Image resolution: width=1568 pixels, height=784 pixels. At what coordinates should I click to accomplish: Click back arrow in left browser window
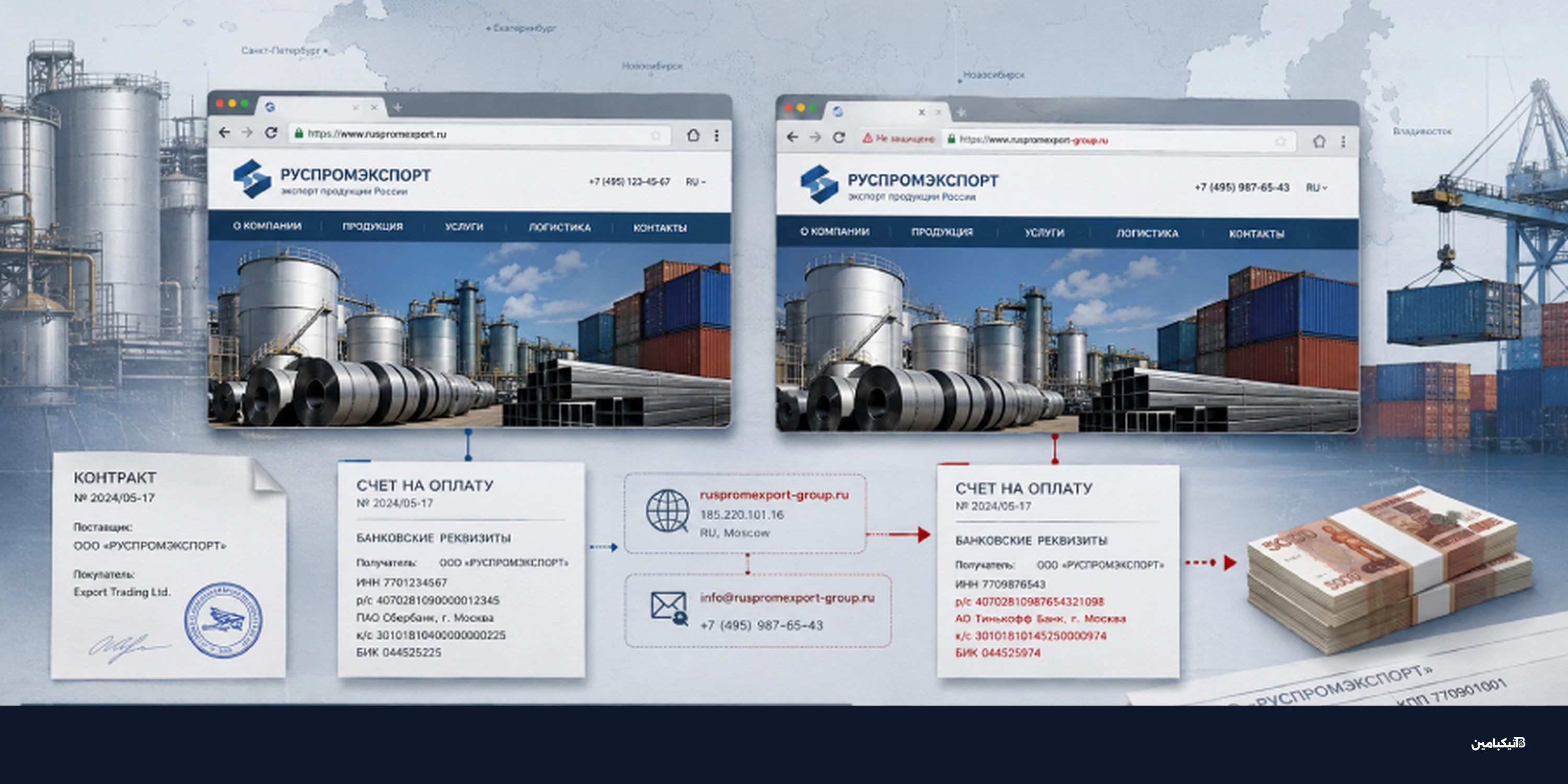tap(225, 133)
